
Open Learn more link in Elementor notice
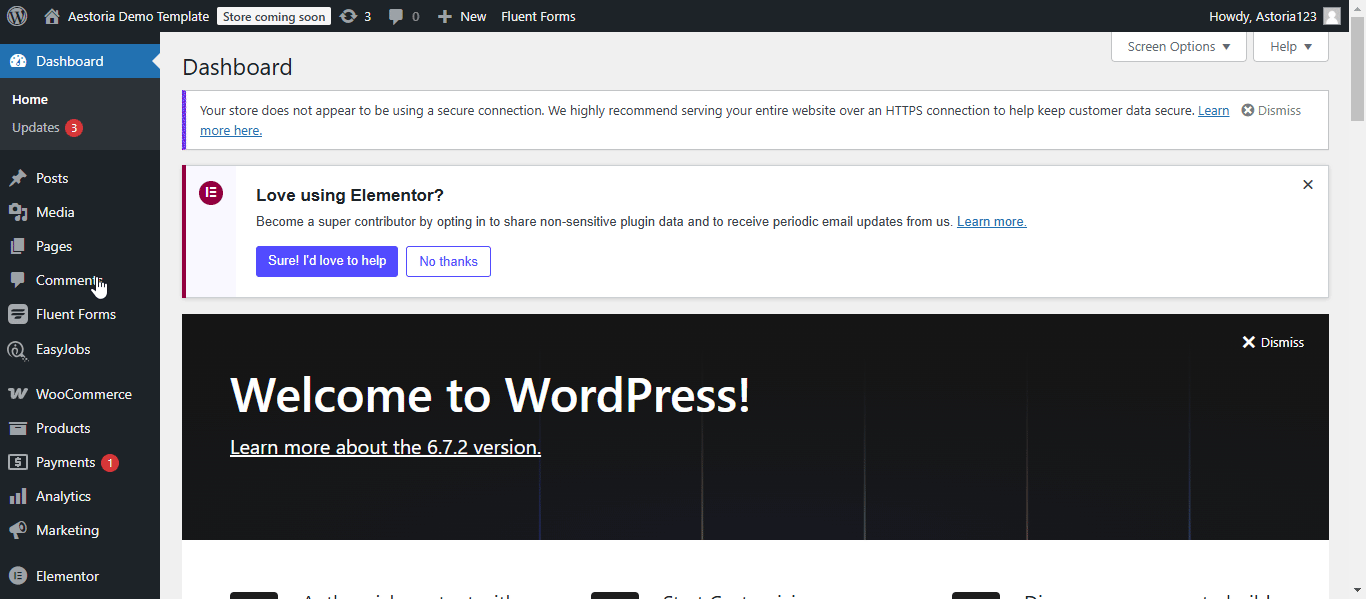coord(992,222)
